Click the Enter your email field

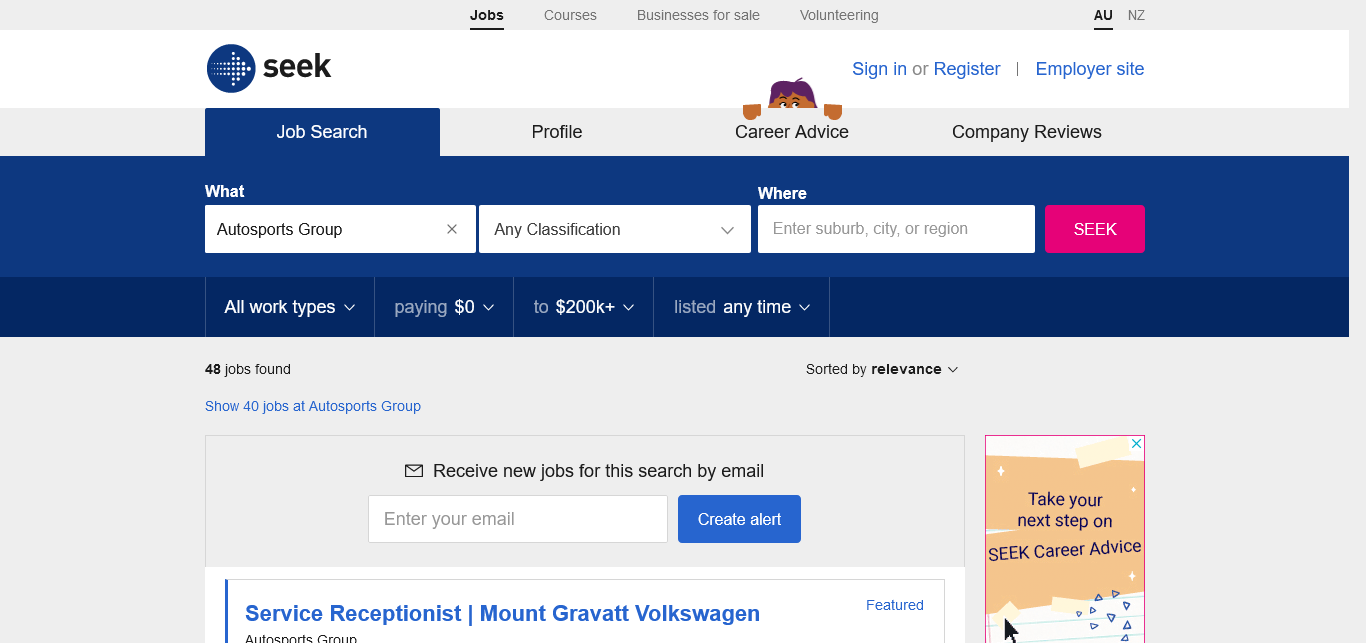coord(517,519)
